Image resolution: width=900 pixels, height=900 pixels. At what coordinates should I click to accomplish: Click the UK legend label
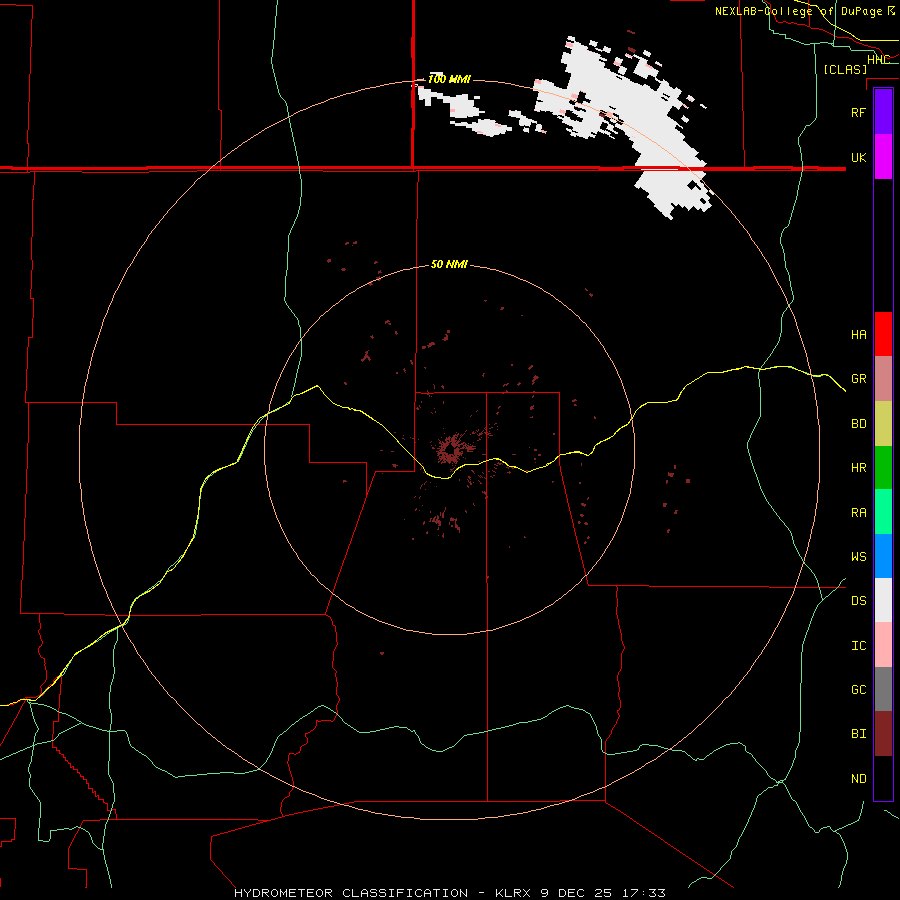pyautogui.click(x=858, y=157)
